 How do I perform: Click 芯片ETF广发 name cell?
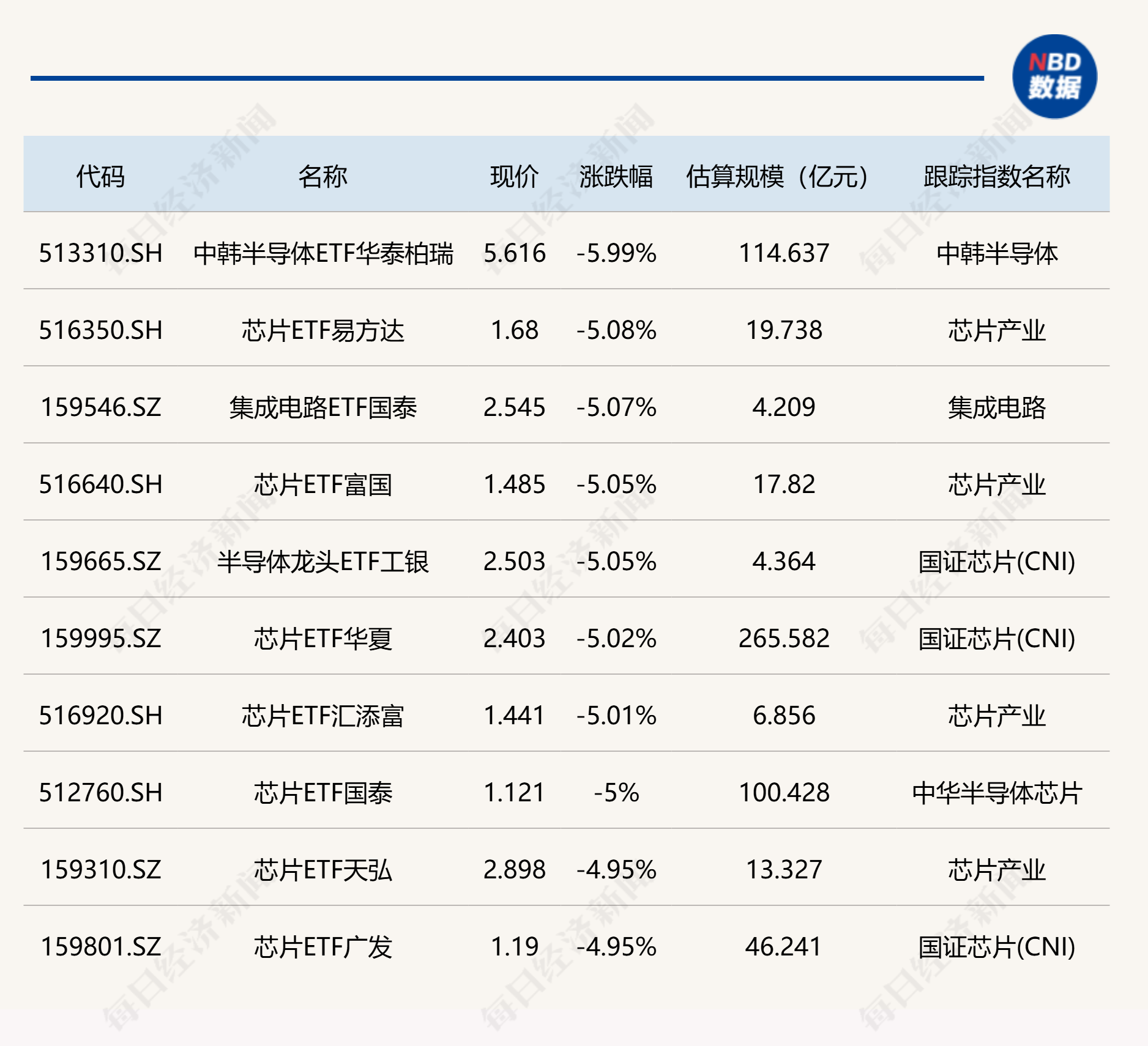point(323,947)
